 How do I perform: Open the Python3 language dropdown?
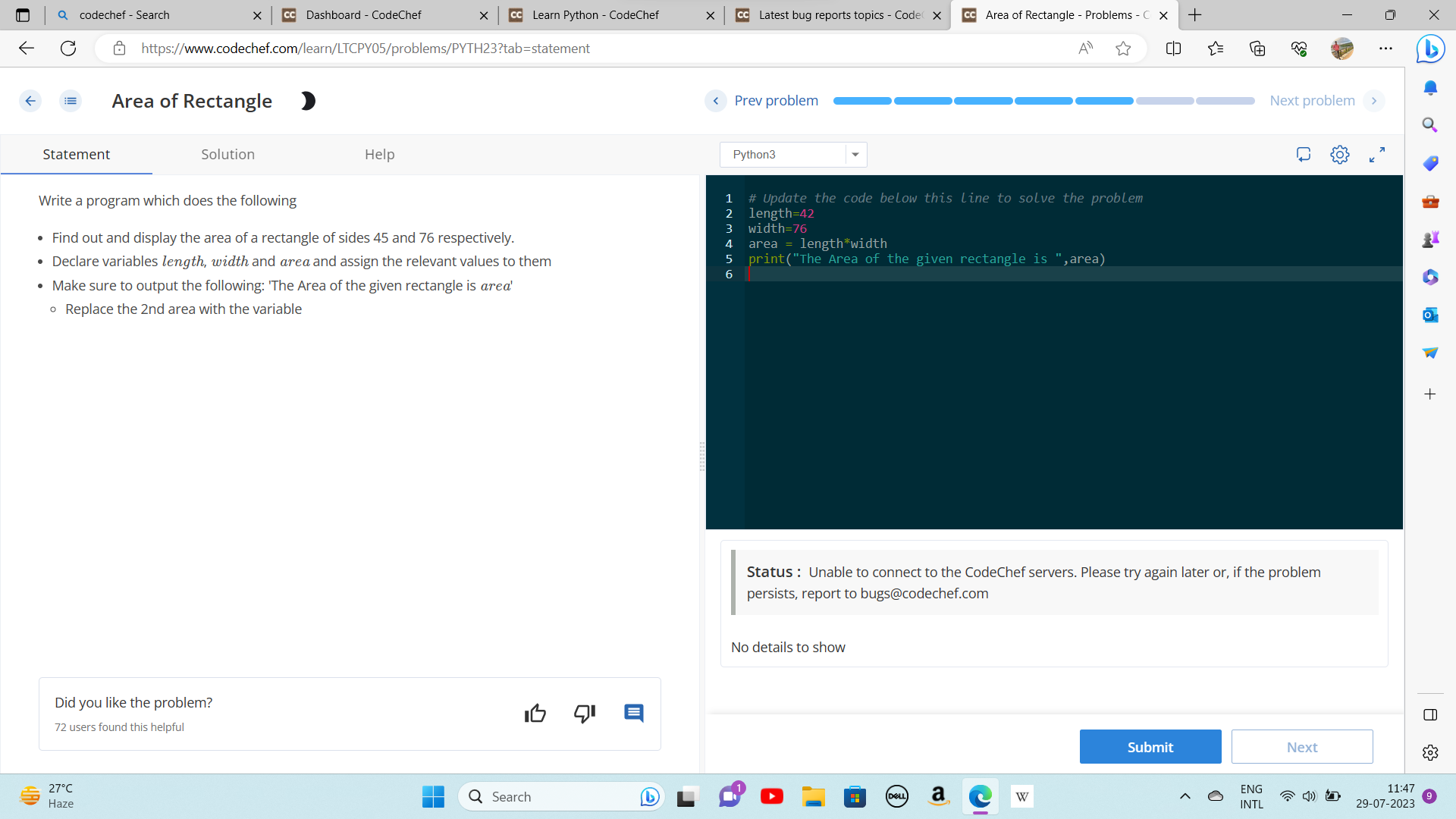pyautogui.click(x=792, y=155)
